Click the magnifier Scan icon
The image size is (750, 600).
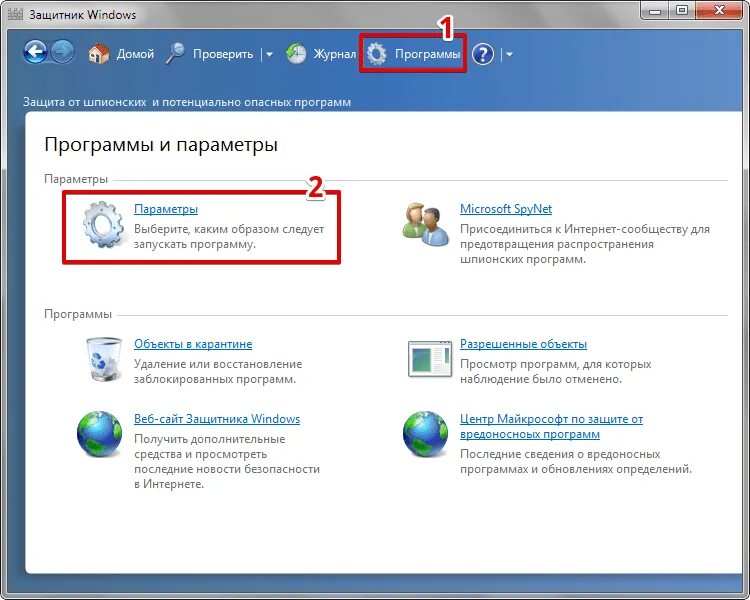[x=175, y=53]
